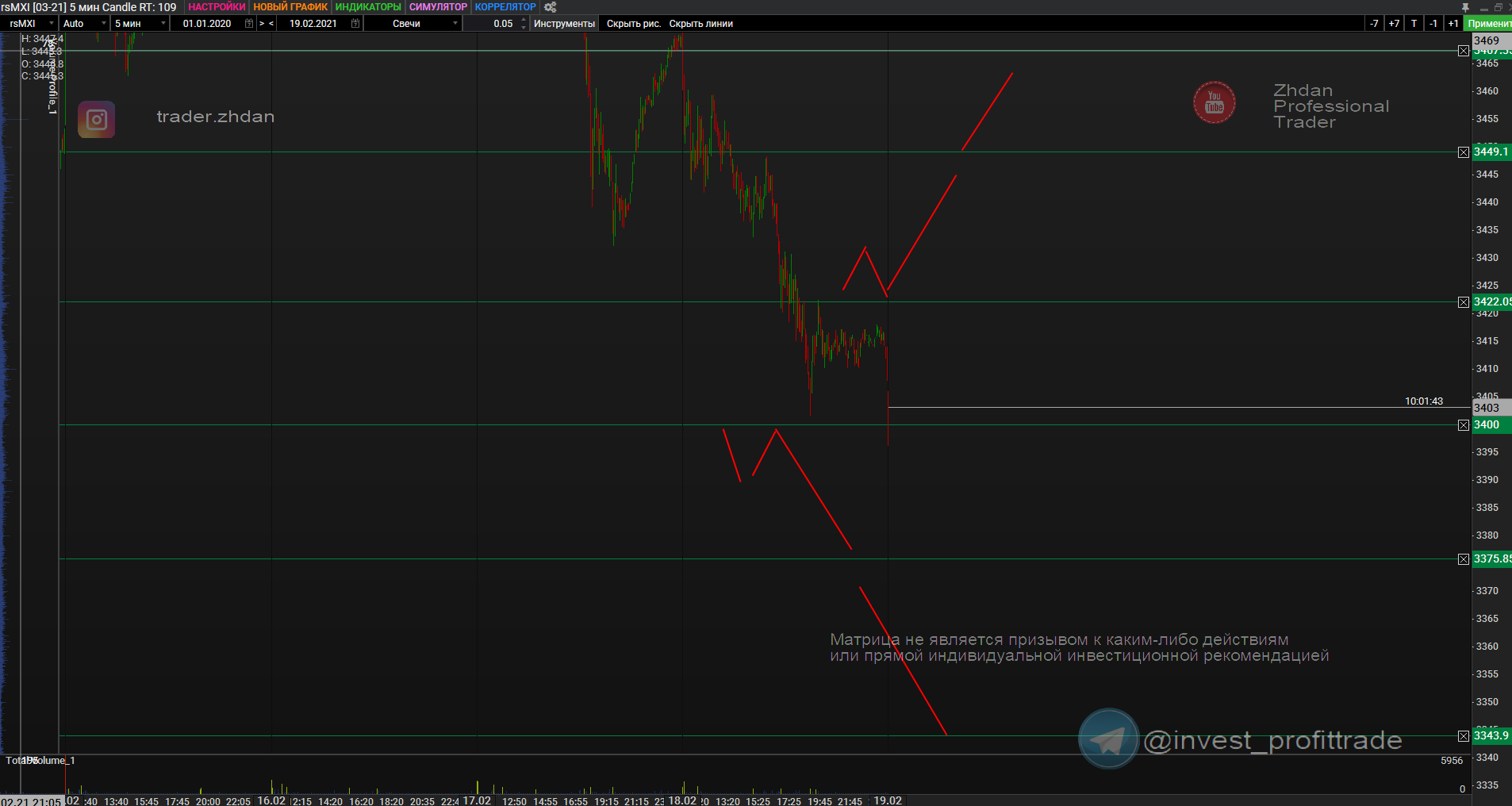Open the КОРРЕЛЯТОР menu

coord(505,7)
